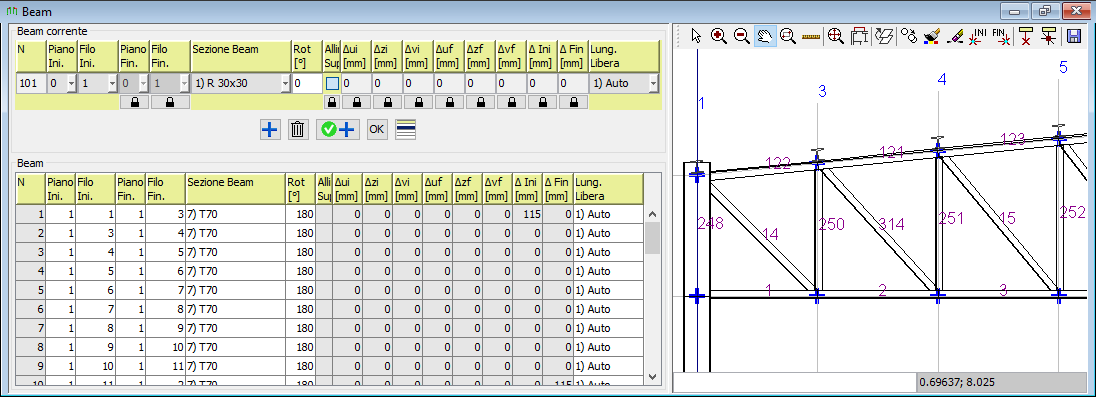The image size is (1096, 397).
Task: Toggle the Allin Sup checkbox
Action: tap(332, 83)
